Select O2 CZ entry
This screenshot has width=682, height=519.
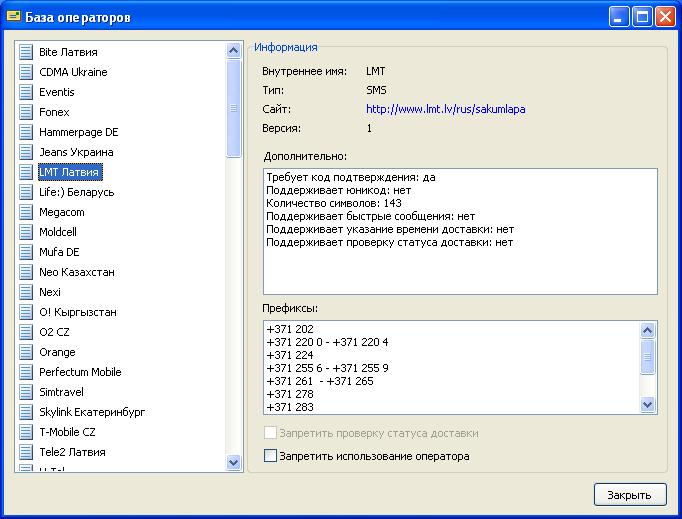click(54, 332)
